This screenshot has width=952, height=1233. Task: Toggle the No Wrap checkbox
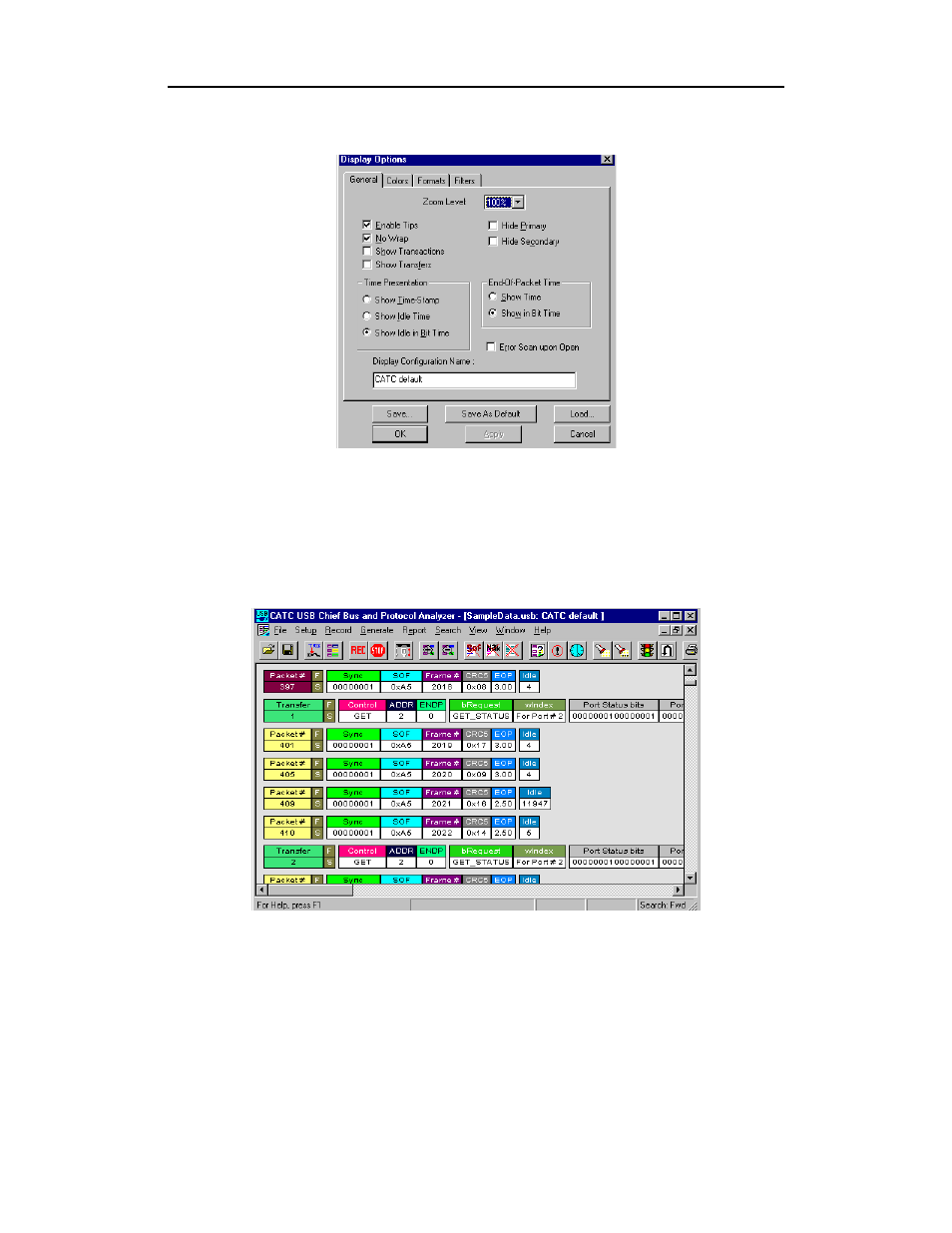pyautogui.click(x=366, y=238)
